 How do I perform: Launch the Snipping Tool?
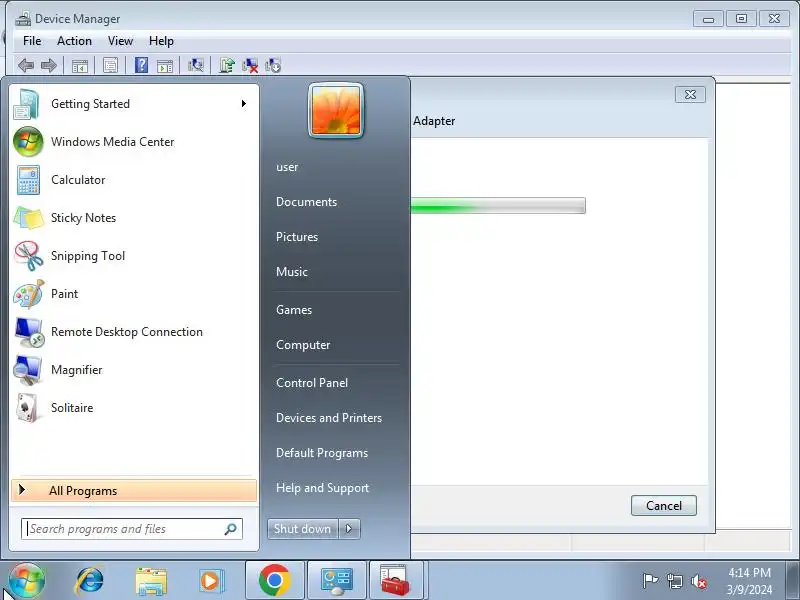click(133, 256)
